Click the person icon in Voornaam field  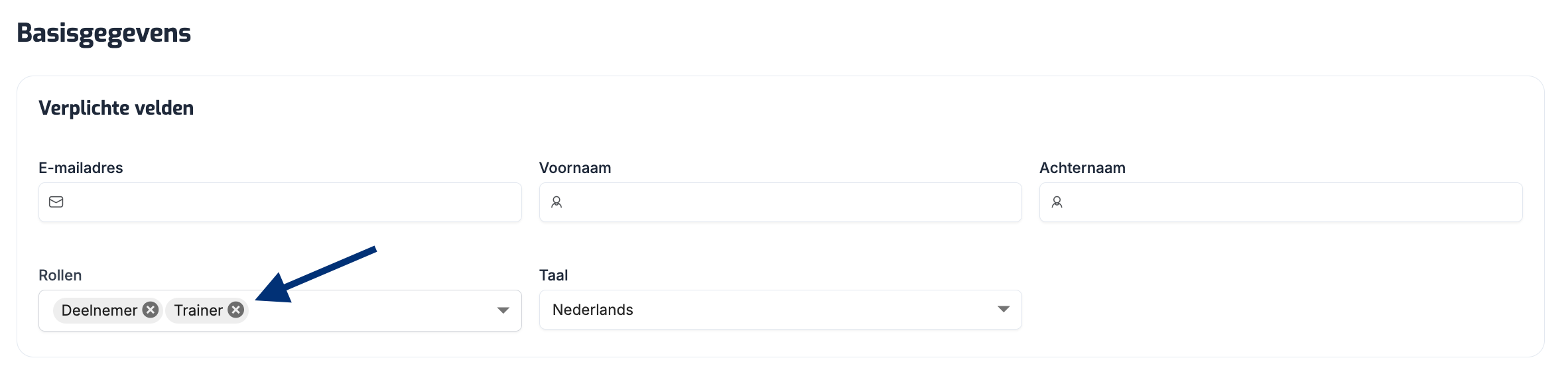(556, 202)
